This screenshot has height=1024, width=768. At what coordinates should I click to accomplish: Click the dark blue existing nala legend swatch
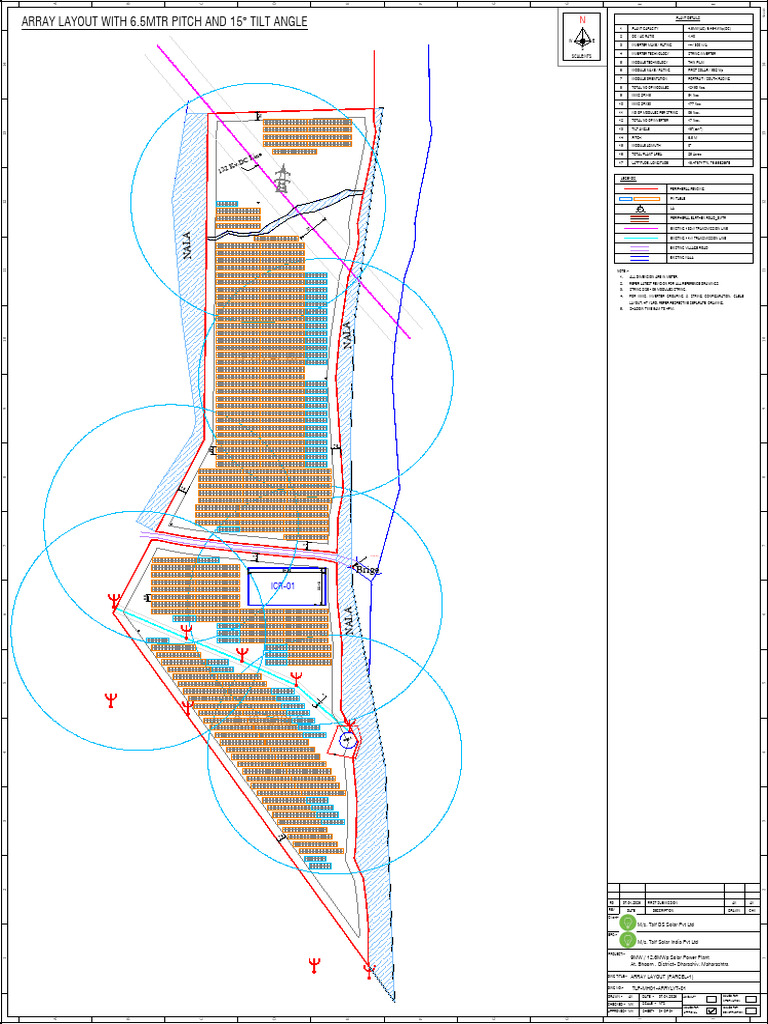[x=639, y=258]
